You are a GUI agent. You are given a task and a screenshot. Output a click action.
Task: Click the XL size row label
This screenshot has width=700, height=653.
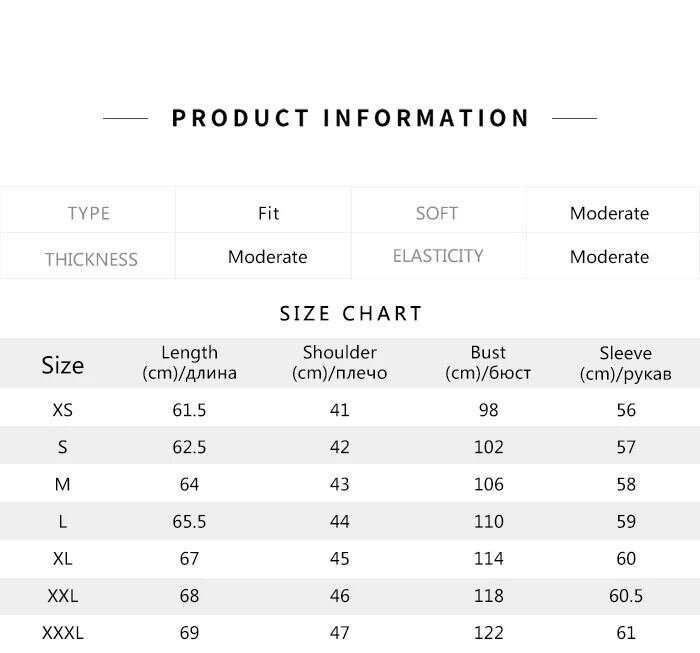[x=62, y=559]
